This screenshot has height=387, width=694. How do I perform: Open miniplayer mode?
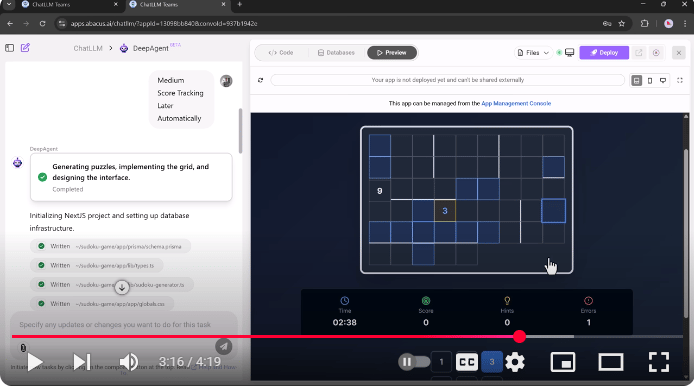click(563, 362)
